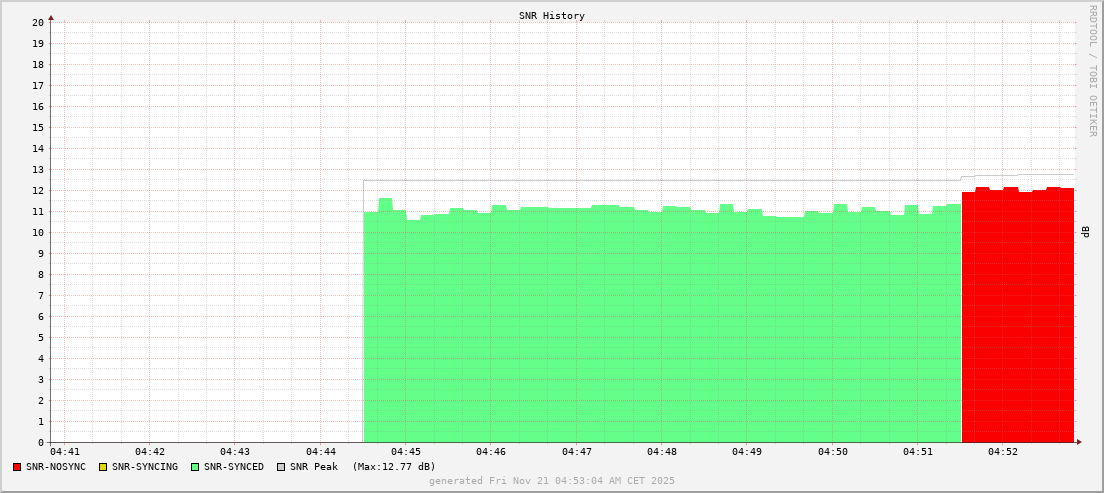Viewport: 1104px width, 493px height.
Task: Click the Y-axis arrow above 20
Action: pos(51,17)
